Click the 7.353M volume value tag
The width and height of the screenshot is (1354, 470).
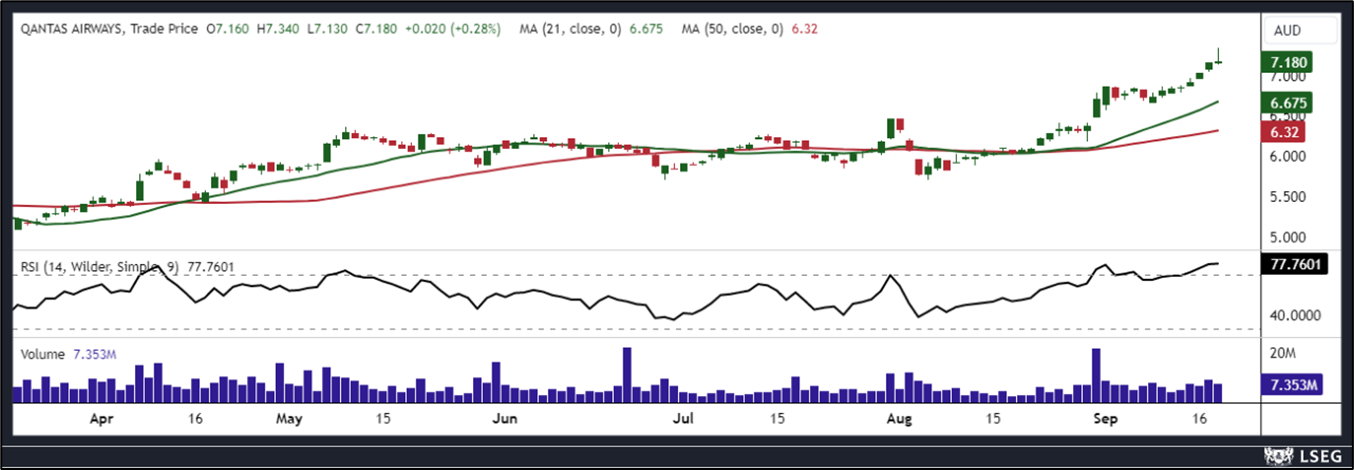pos(1290,386)
